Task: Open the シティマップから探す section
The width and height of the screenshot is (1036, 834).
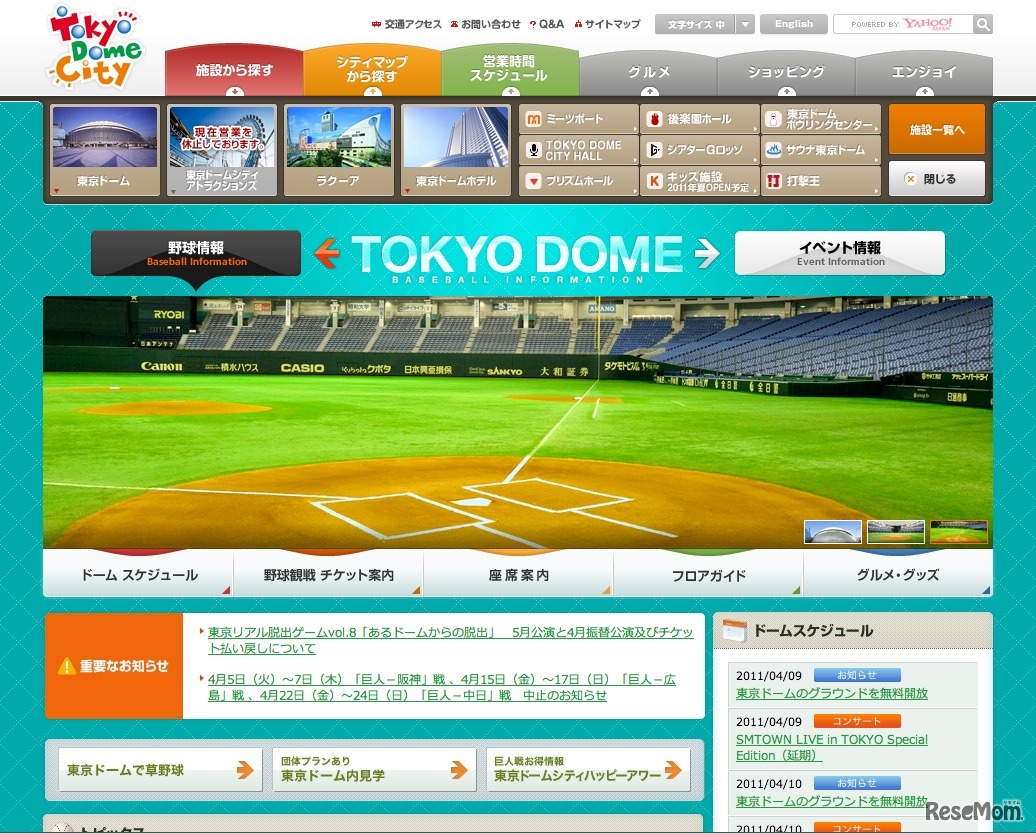Action: [x=375, y=68]
